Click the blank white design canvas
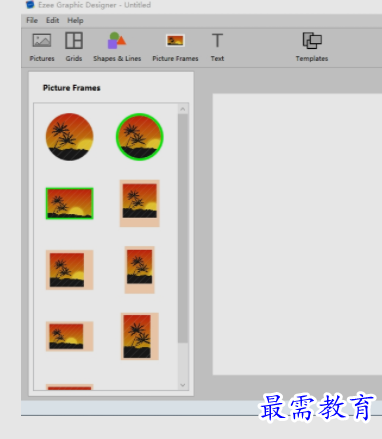This screenshot has height=439, width=382. [x=297, y=234]
